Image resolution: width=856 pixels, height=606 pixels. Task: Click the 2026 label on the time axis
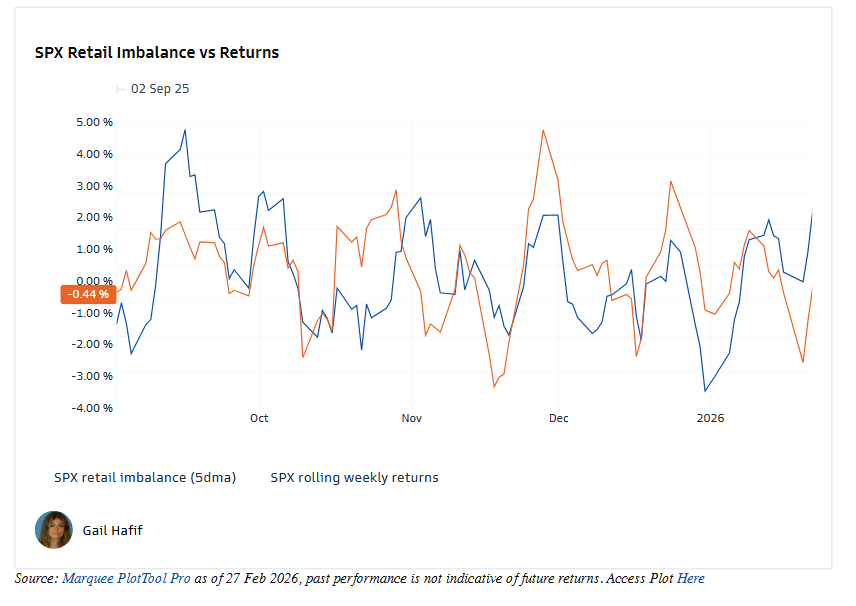point(710,418)
